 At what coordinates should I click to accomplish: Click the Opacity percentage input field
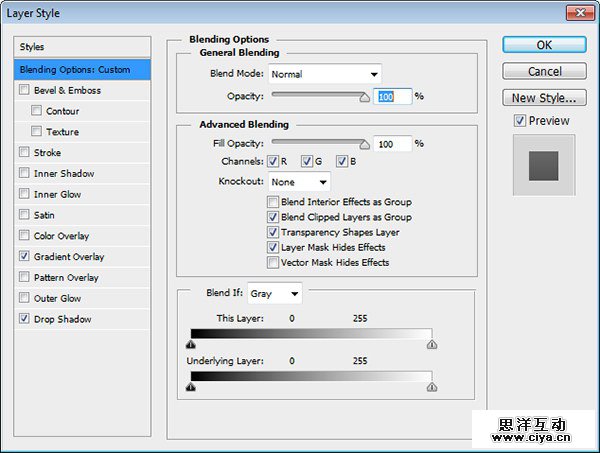[x=391, y=96]
